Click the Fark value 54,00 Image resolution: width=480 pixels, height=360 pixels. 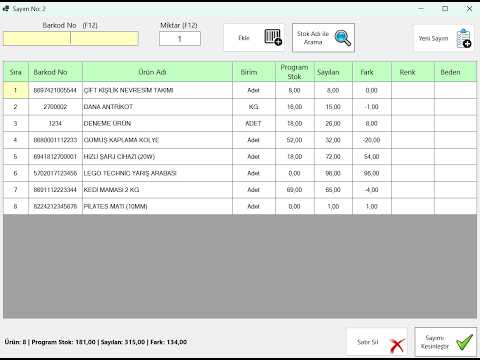[372, 157]
